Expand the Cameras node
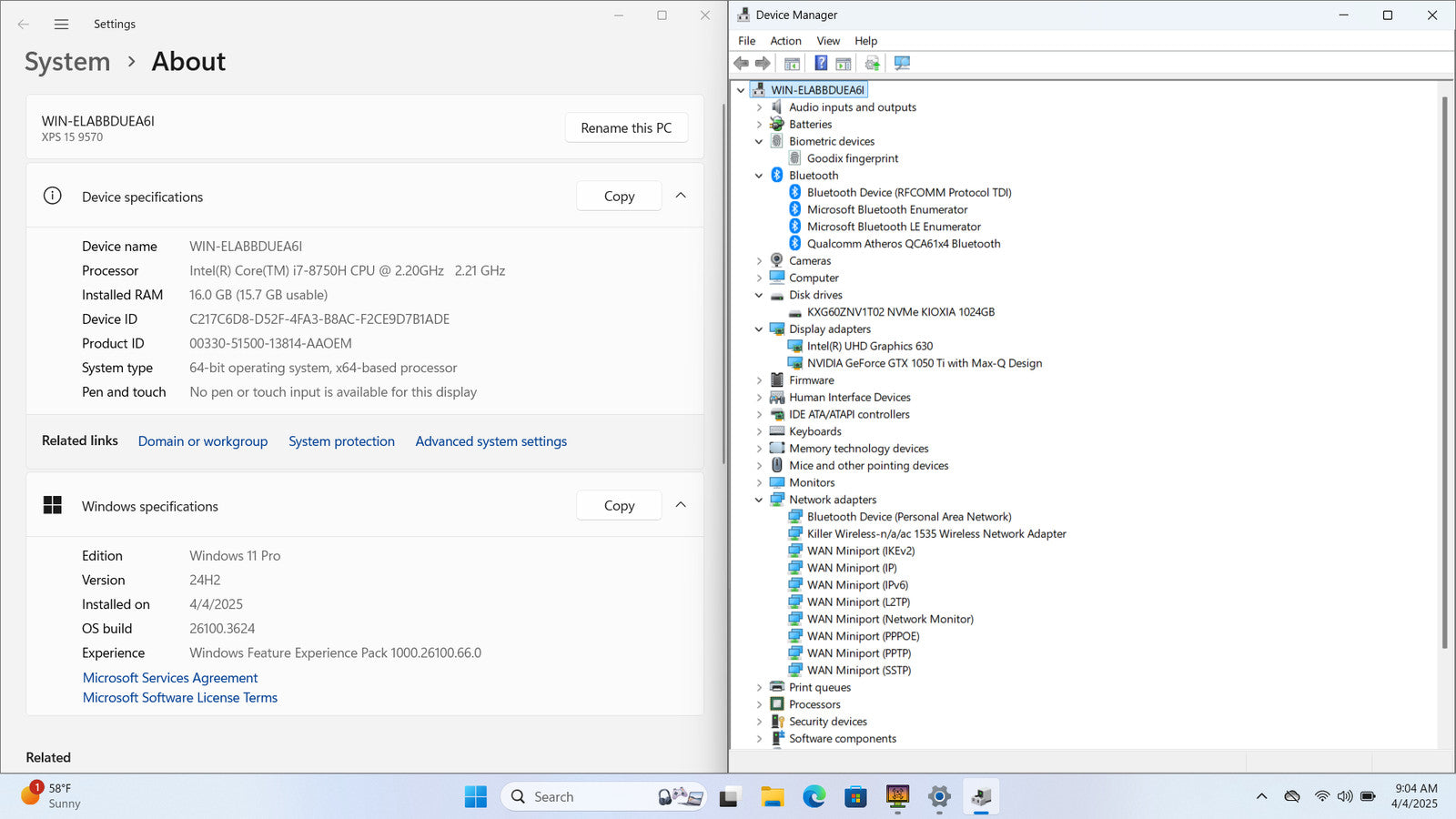The height and width of the screenshot is (819, 1456). [x=759, y=261]
